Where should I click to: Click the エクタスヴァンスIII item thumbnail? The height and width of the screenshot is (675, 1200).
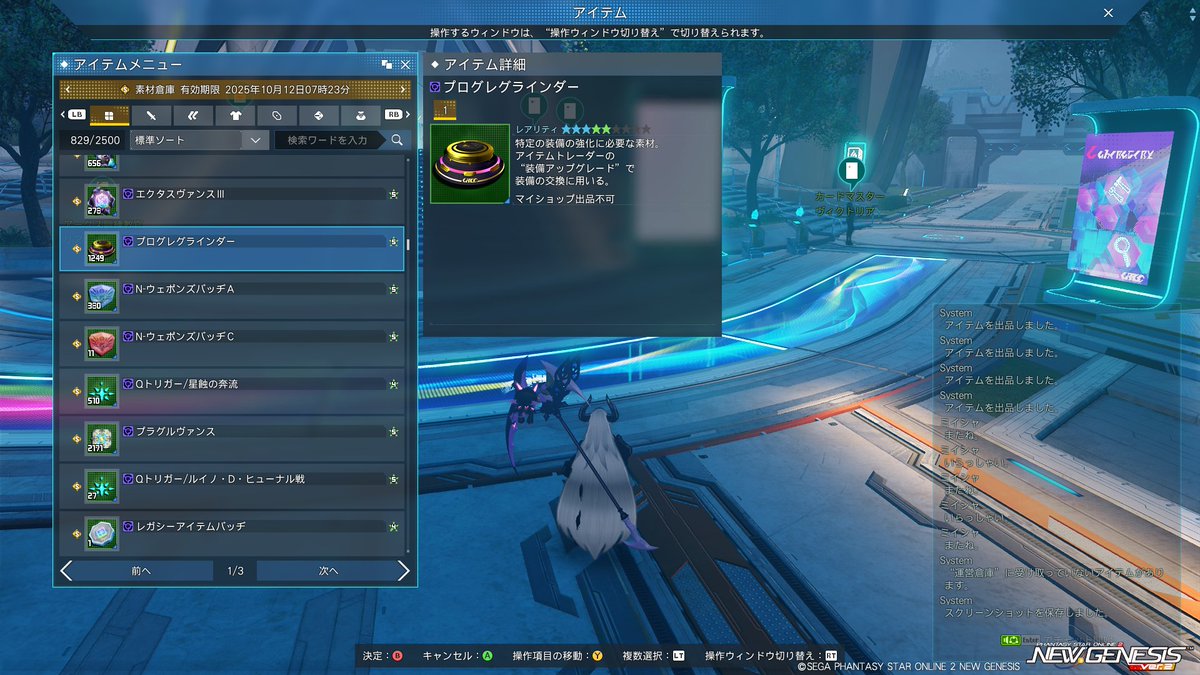point(102,201)
